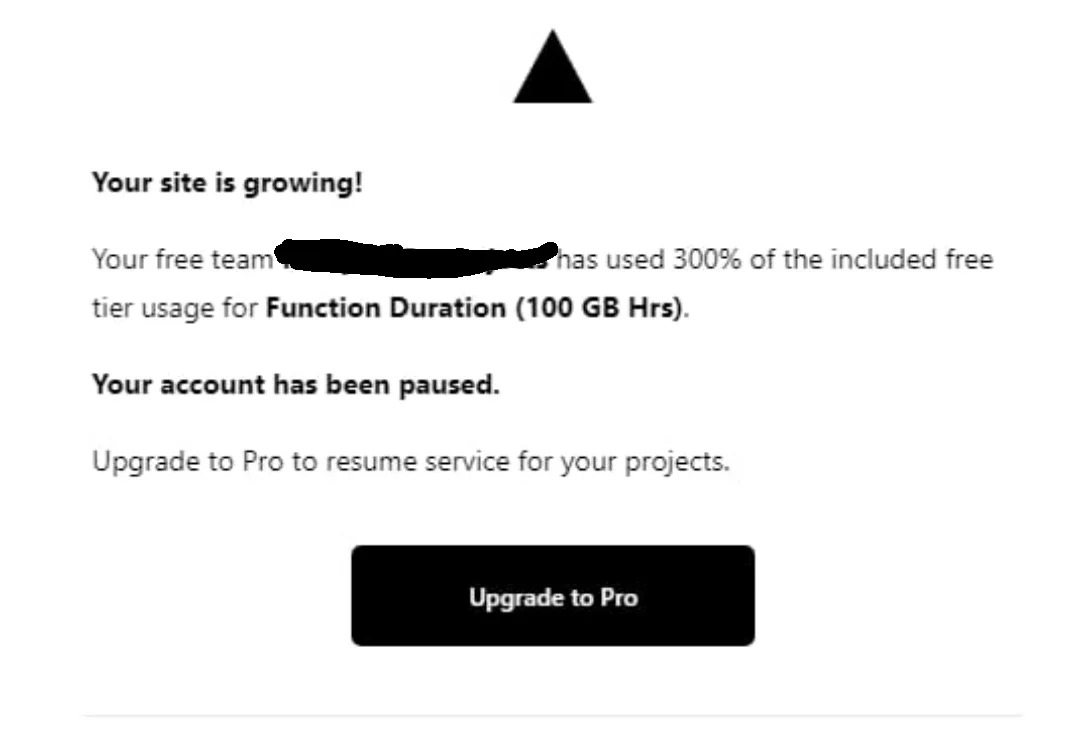The width and height of the screenshot is (1080, 729).
Task: Click the "Your free team" text
Action: coord(181,260)
